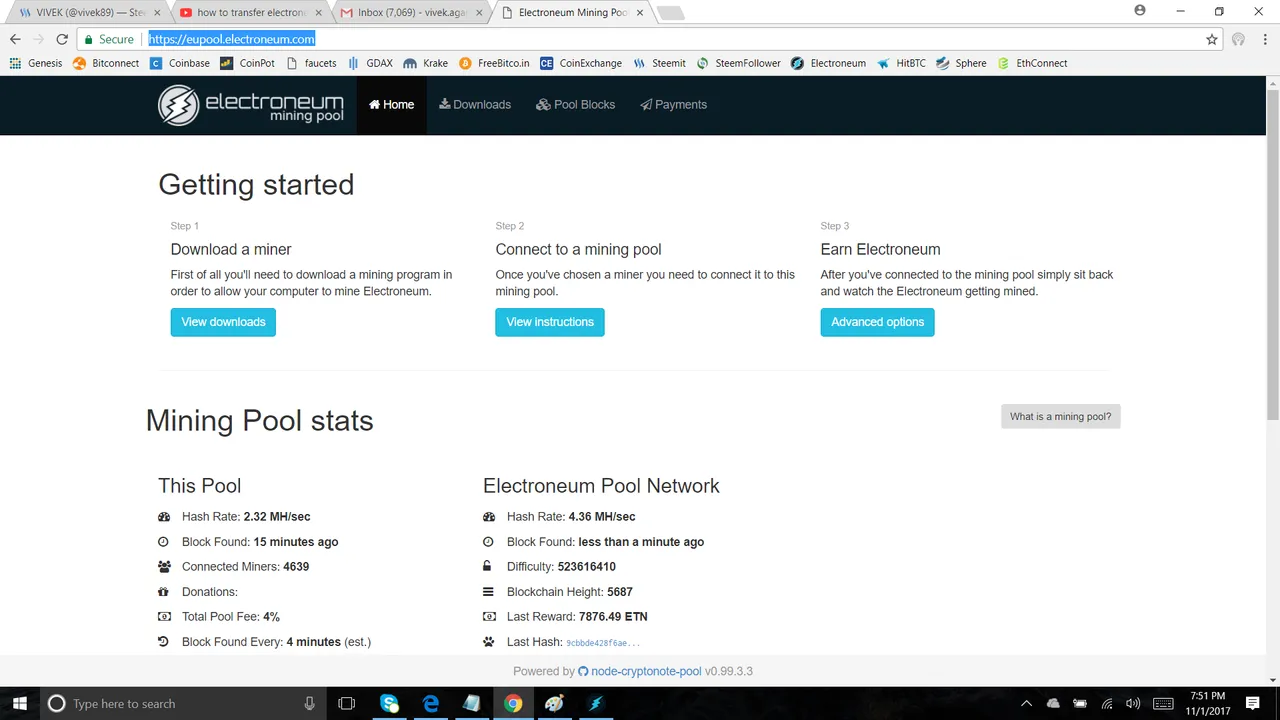Switch to the VIVEK (@vivek89) Steemit tab
This screenshot has width=1280, height=720.
[88, 13]
